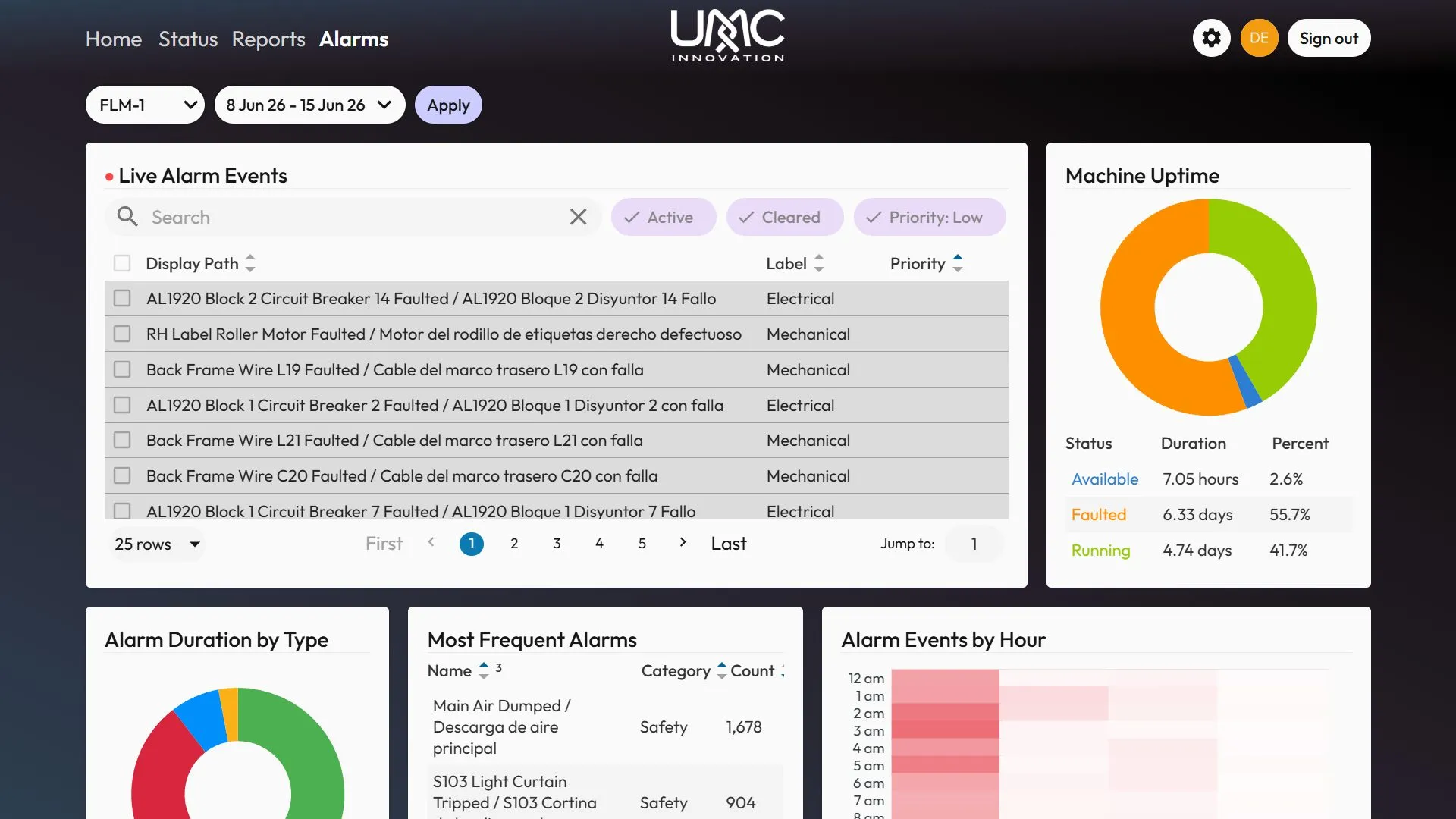
Task: Sort by the Display Path arrows
Action: pyautogui.click(x=250, y=263)
